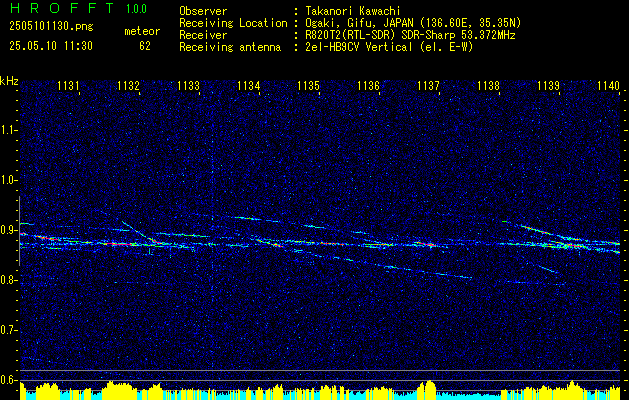Click the 0.9 kHz frequency label
Viewport: 629px width, 400px height.
tap(7, 230)
